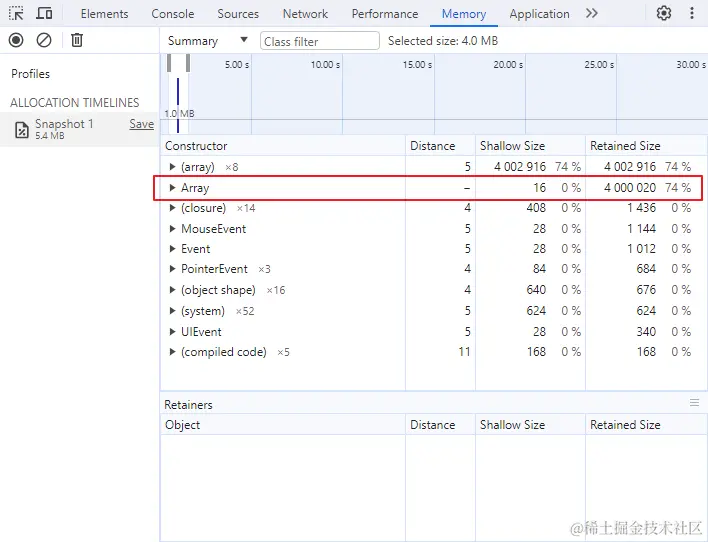Go to the Performance tab
Screen dimensions: 708x542
coord(385,14)
